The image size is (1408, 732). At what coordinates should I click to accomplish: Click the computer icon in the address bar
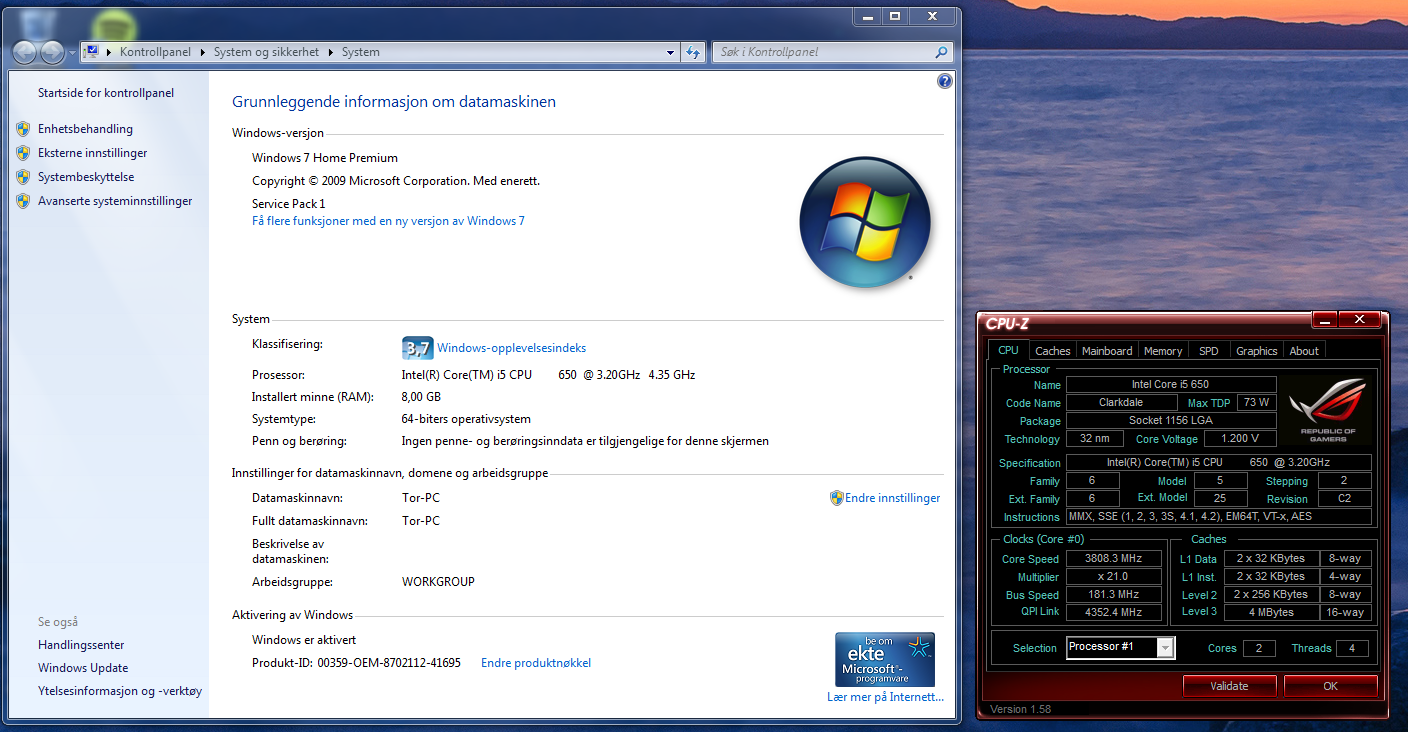[x=90, y=52]
